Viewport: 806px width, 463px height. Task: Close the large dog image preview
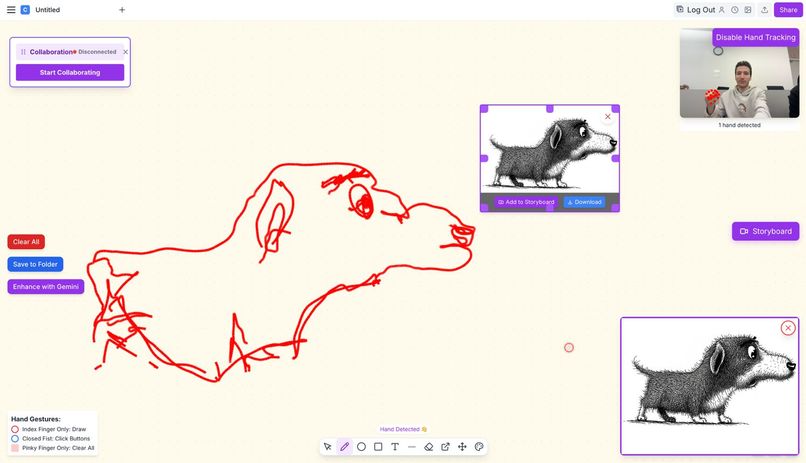(788, 328)
